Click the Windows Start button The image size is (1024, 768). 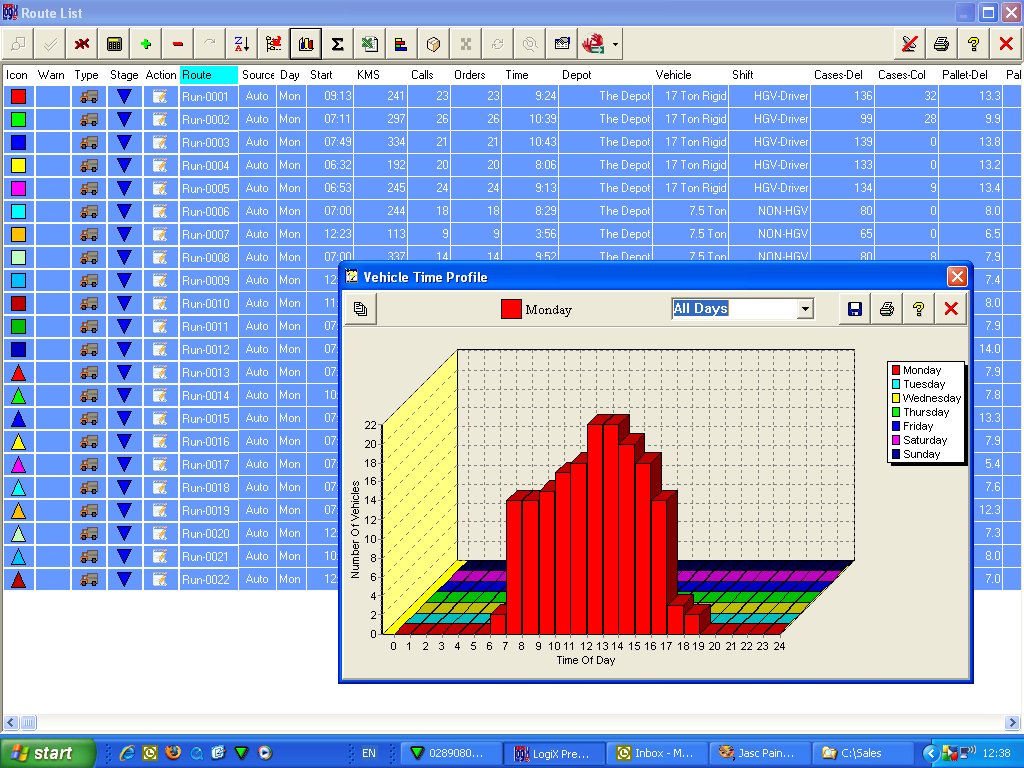[49, 753]
